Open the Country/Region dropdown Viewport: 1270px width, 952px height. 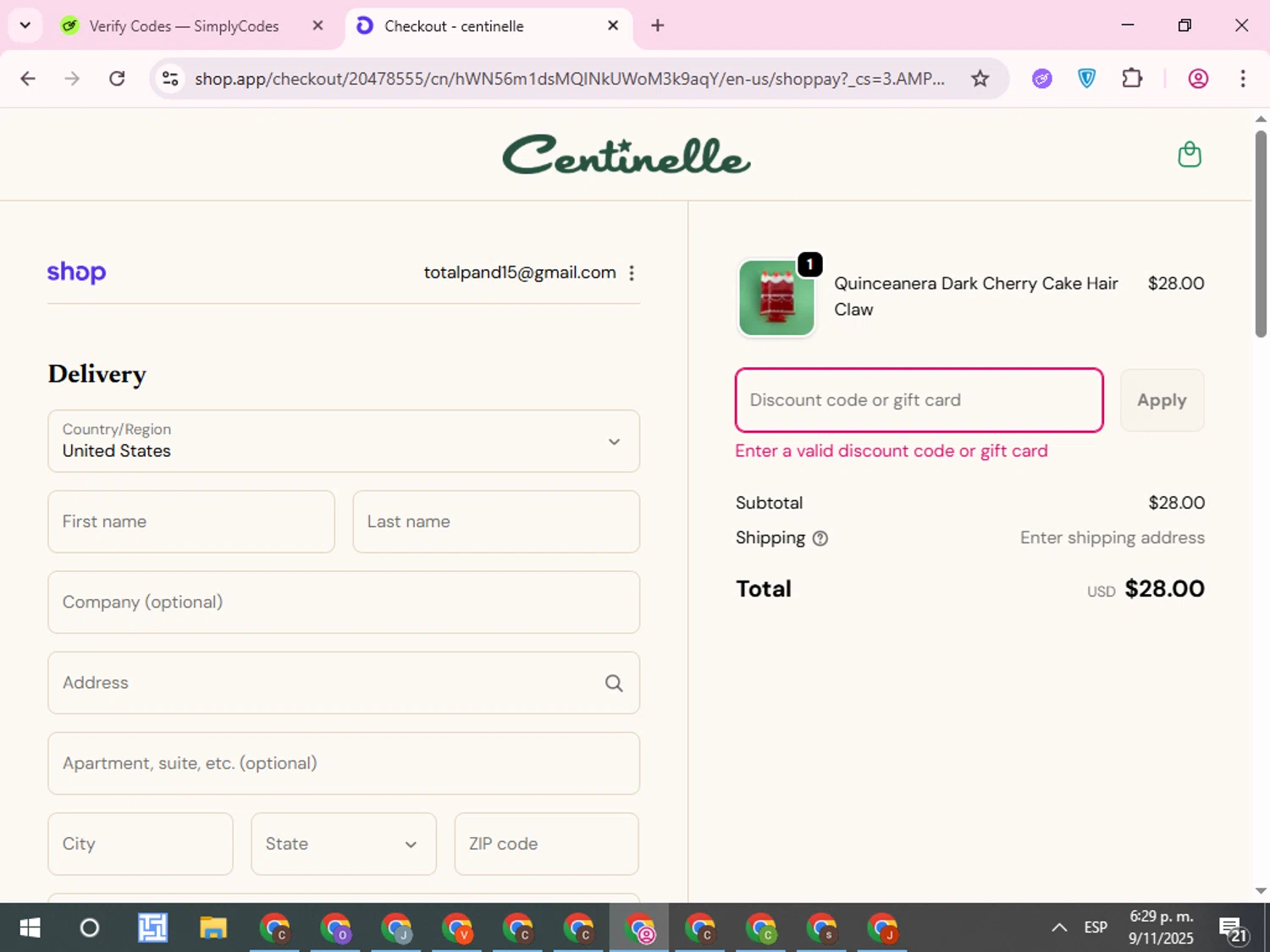click(344, 441)
